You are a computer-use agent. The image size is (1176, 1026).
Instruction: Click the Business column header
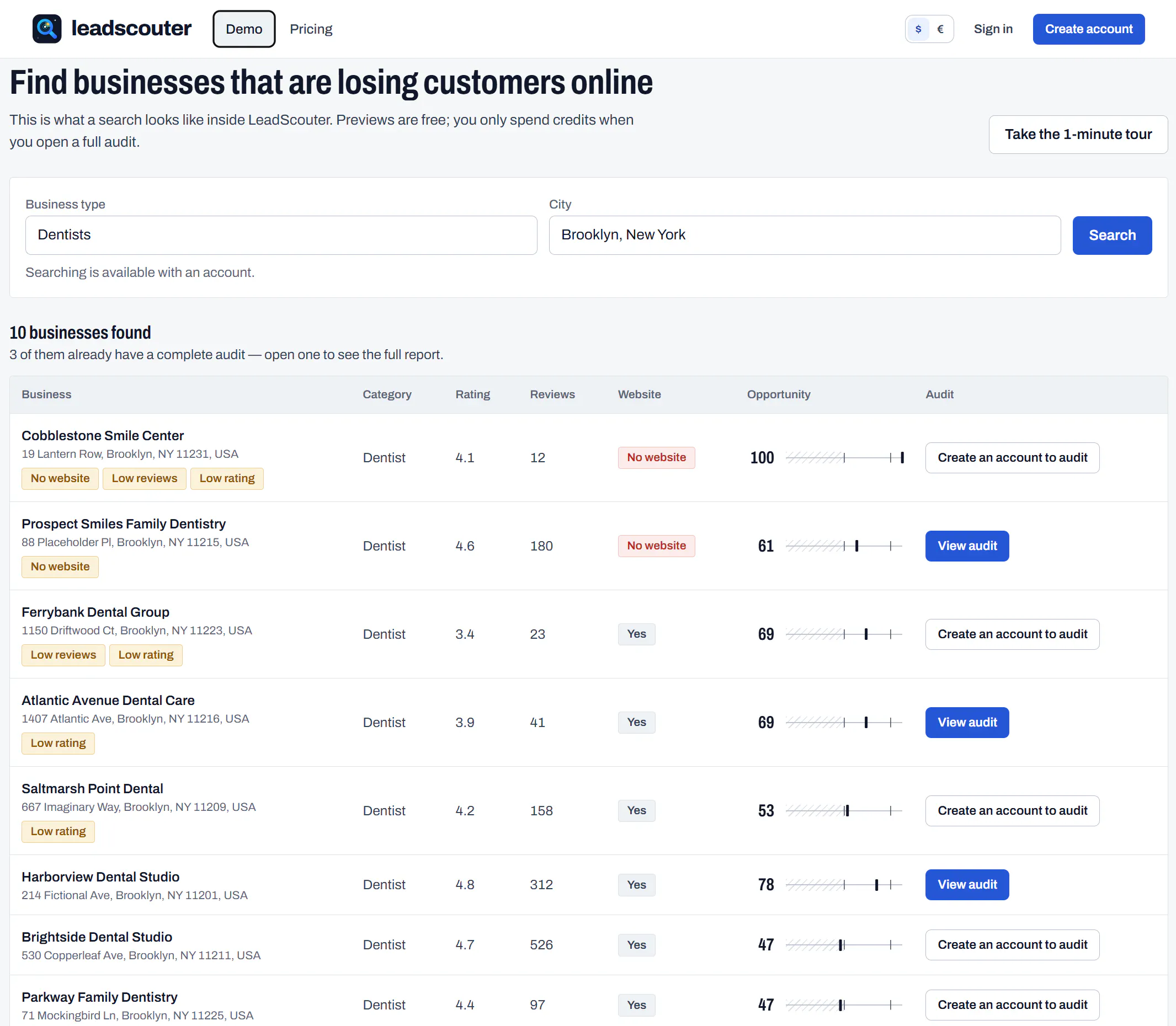[x=46, y=394]
